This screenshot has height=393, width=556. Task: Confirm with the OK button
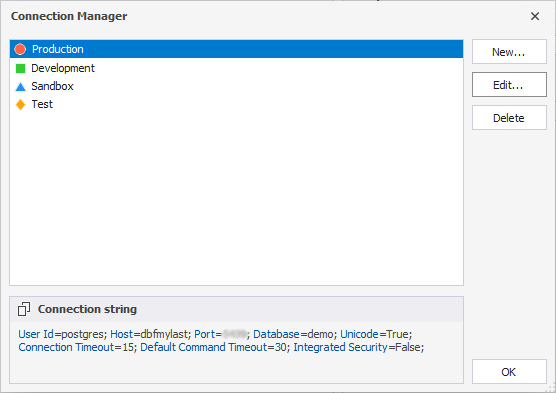coord(509,371)
